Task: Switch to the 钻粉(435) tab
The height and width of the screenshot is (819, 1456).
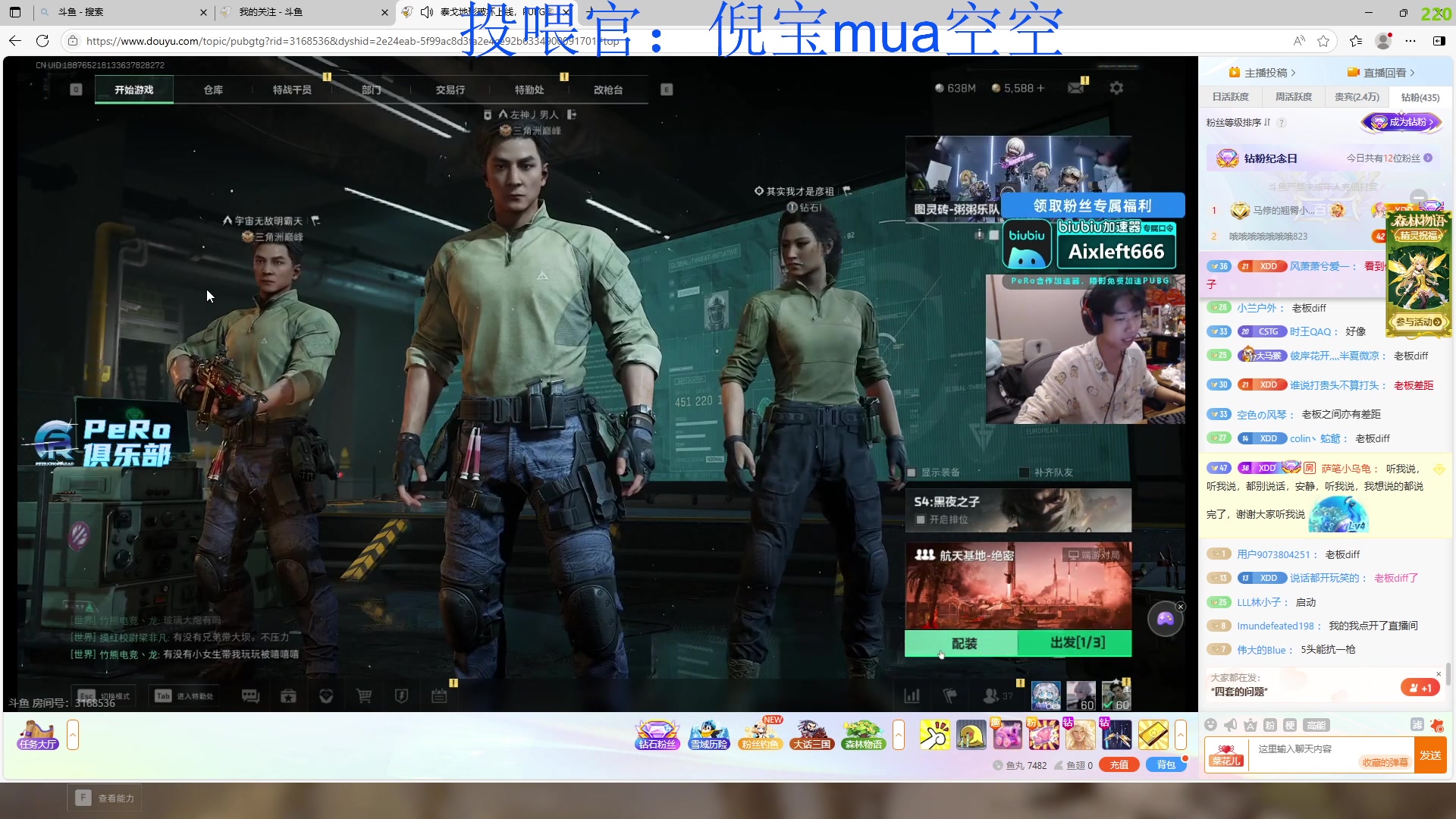Action: click(1420, 97)
